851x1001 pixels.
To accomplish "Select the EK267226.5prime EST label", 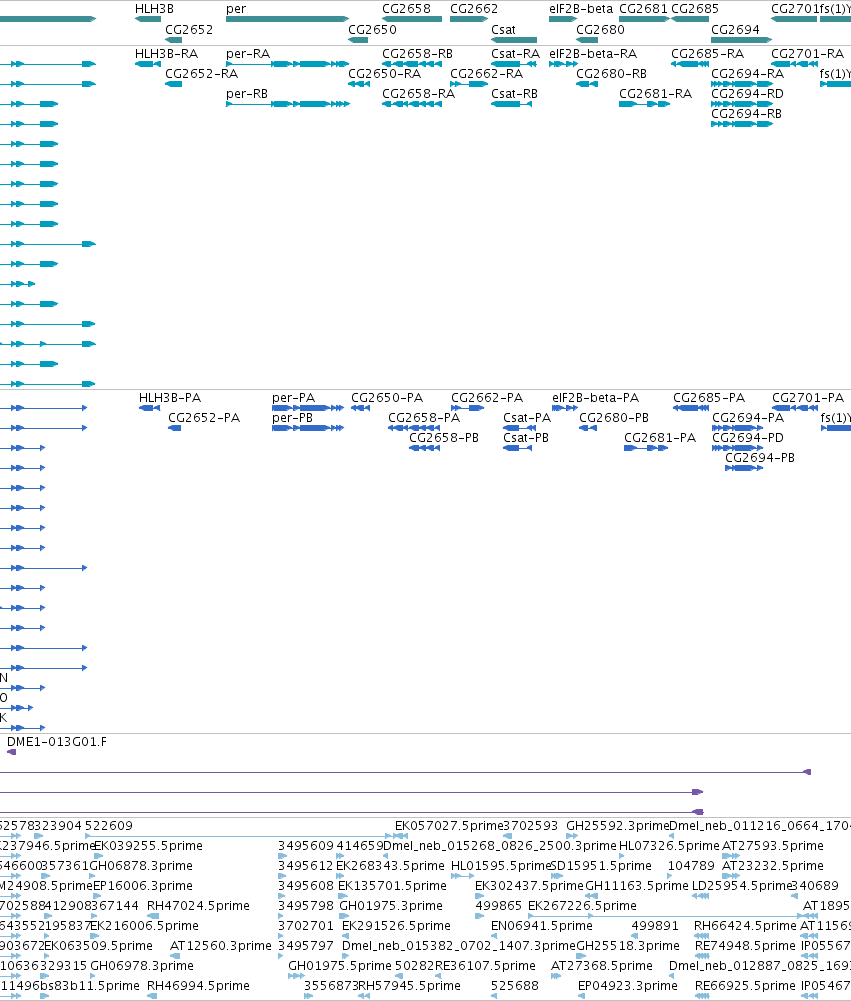I will click(x=582, y=906).
